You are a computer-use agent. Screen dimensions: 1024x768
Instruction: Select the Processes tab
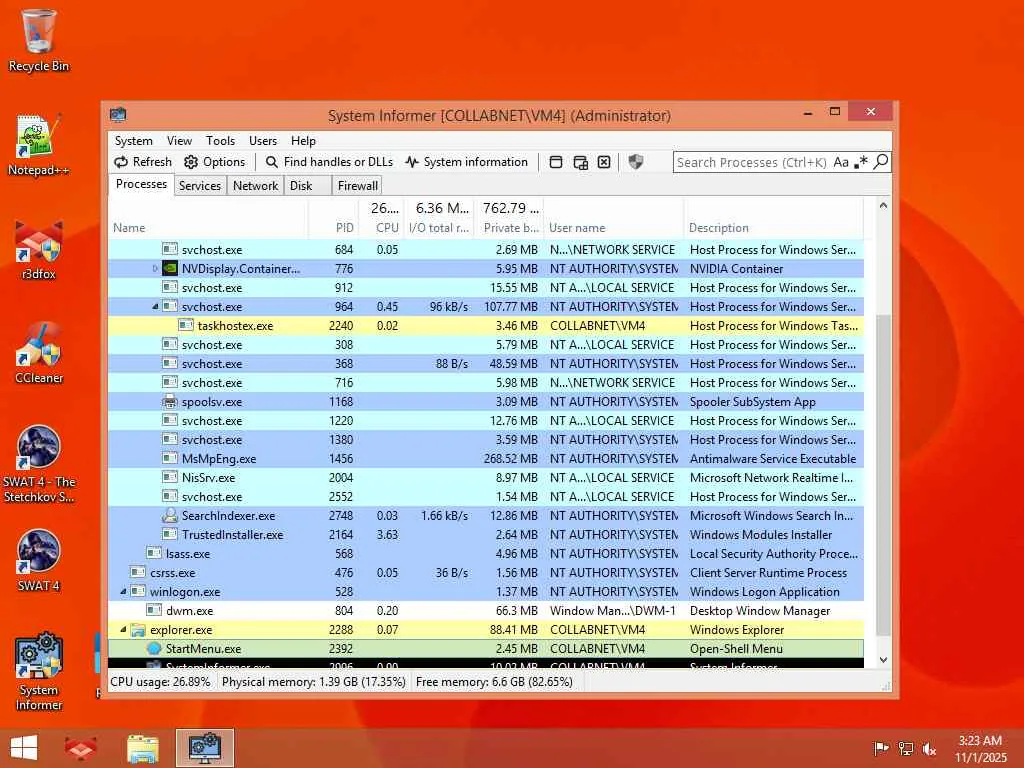click(141, 184)
